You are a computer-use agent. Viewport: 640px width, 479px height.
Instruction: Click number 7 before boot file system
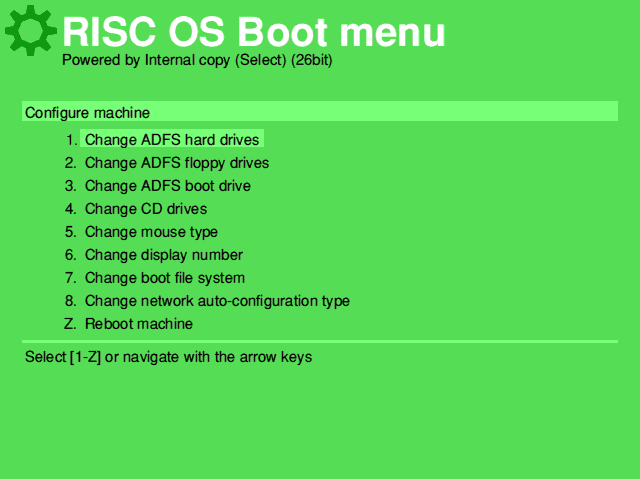[70, 278]
